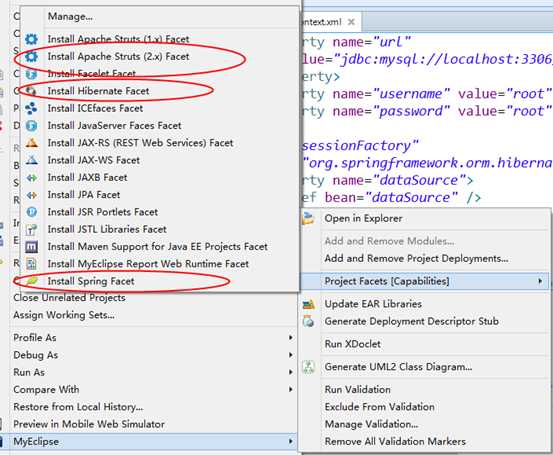The width and height of the screenshot is (553, 455).
Task: Click the JAX-WS Facet icon
Action: [31, 160]
